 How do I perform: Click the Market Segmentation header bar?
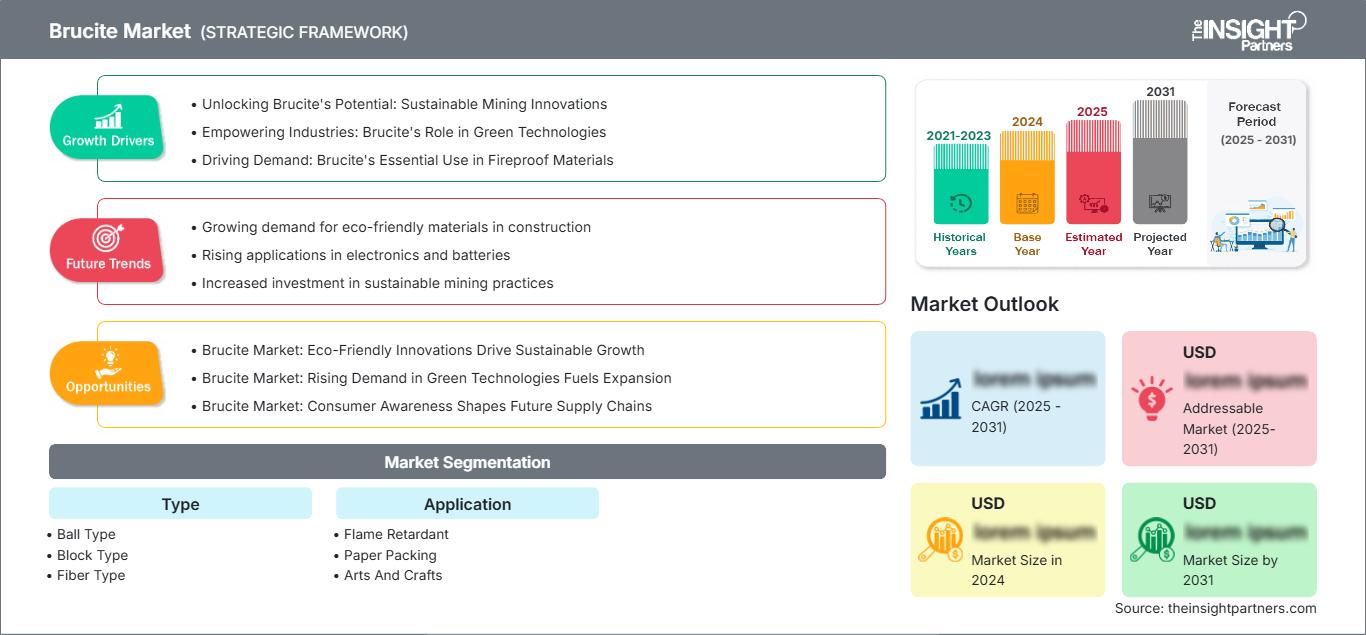(467, 462)
